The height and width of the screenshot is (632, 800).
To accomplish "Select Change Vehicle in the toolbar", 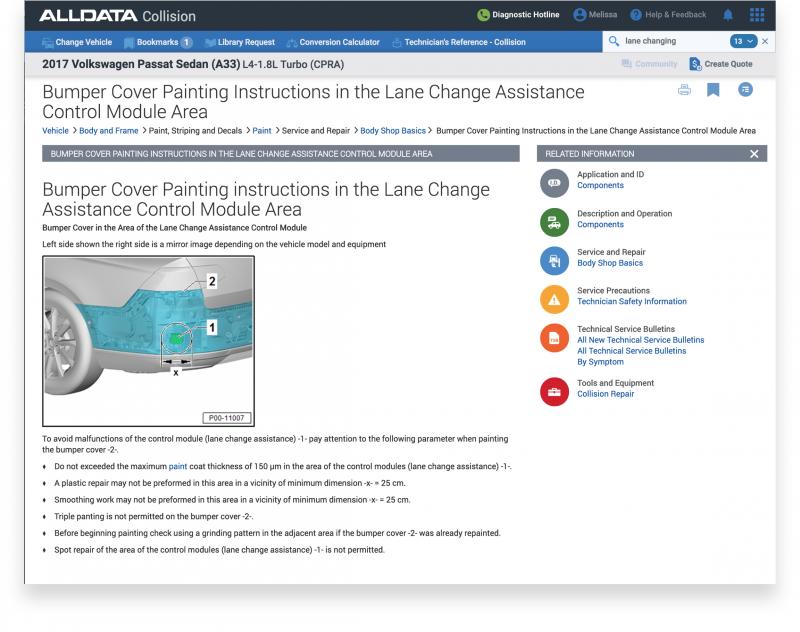I will [77, 42].
